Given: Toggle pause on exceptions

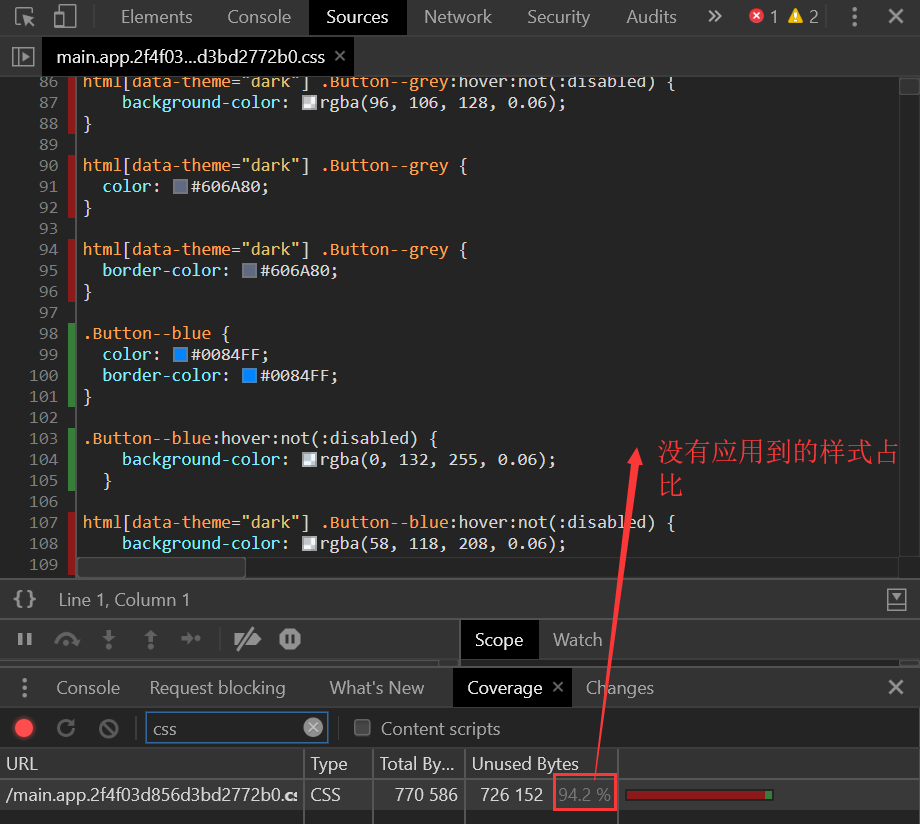Looking at the screenshot, I should (290, 639).
